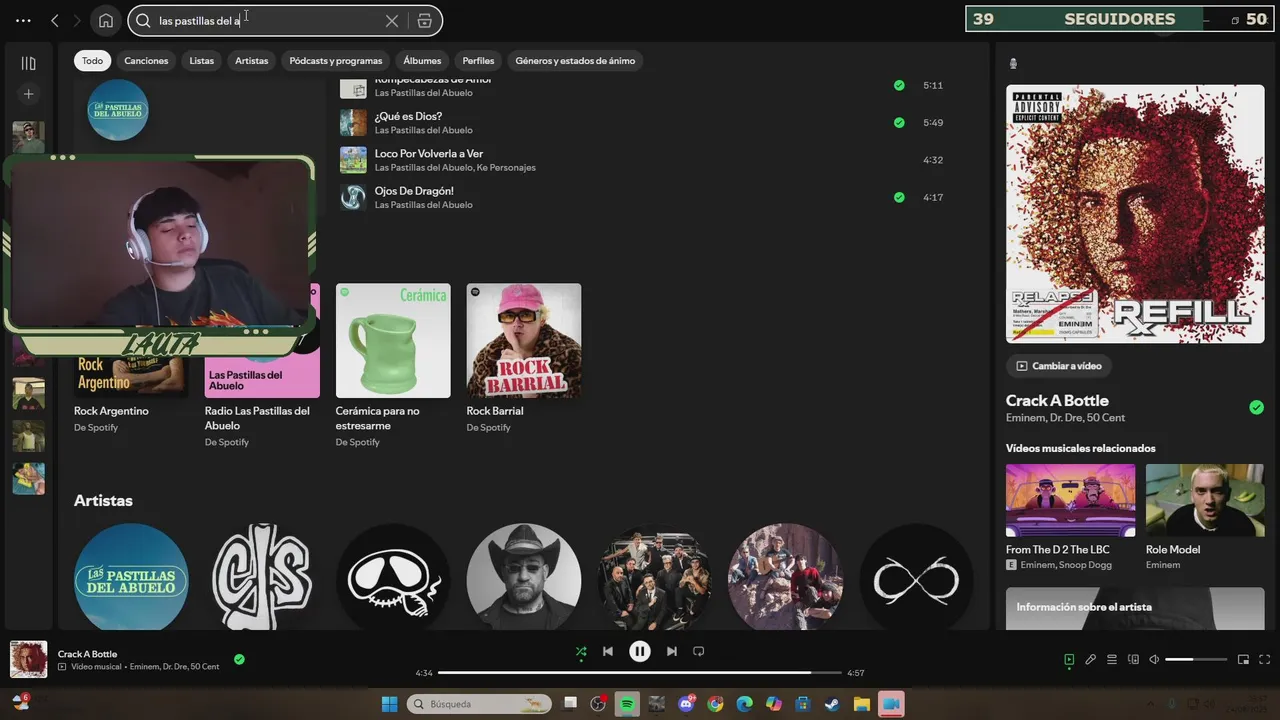Open artist with cowboy hat photo
Screen dimensions: 1280x720
coord(524,577)
